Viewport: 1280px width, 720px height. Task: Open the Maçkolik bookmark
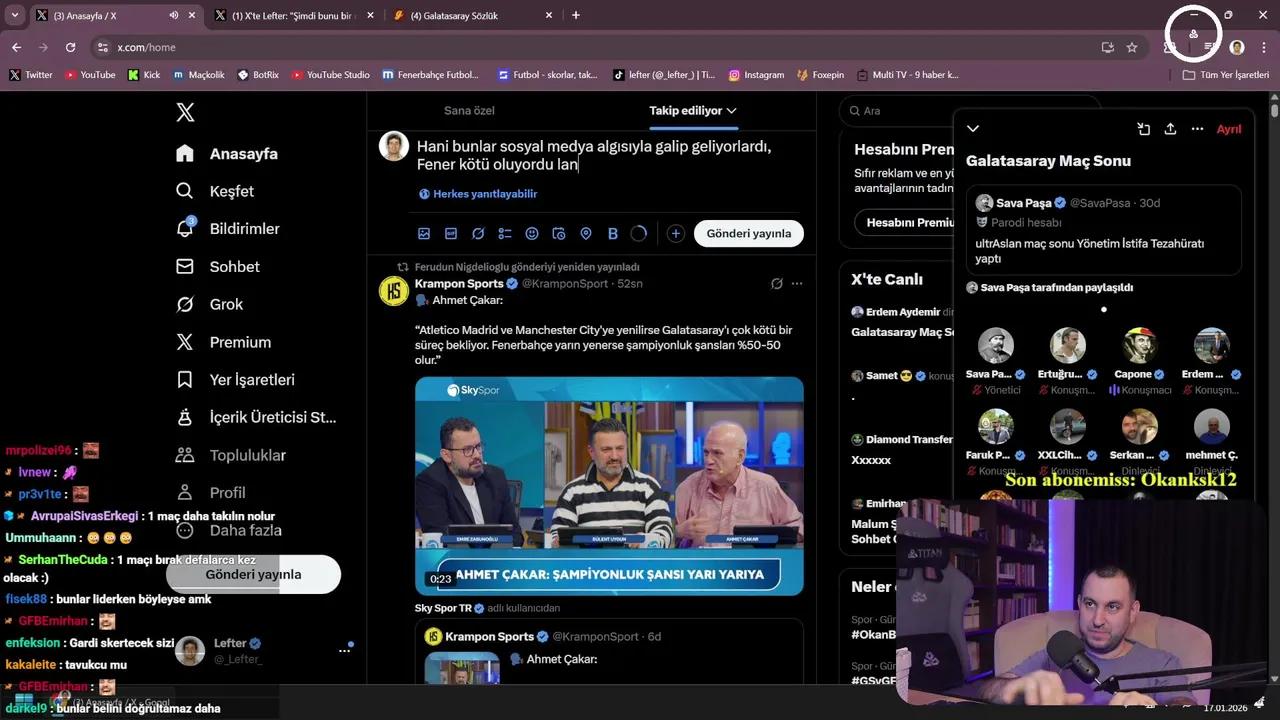pyautogui.click(x=199, y=75)
